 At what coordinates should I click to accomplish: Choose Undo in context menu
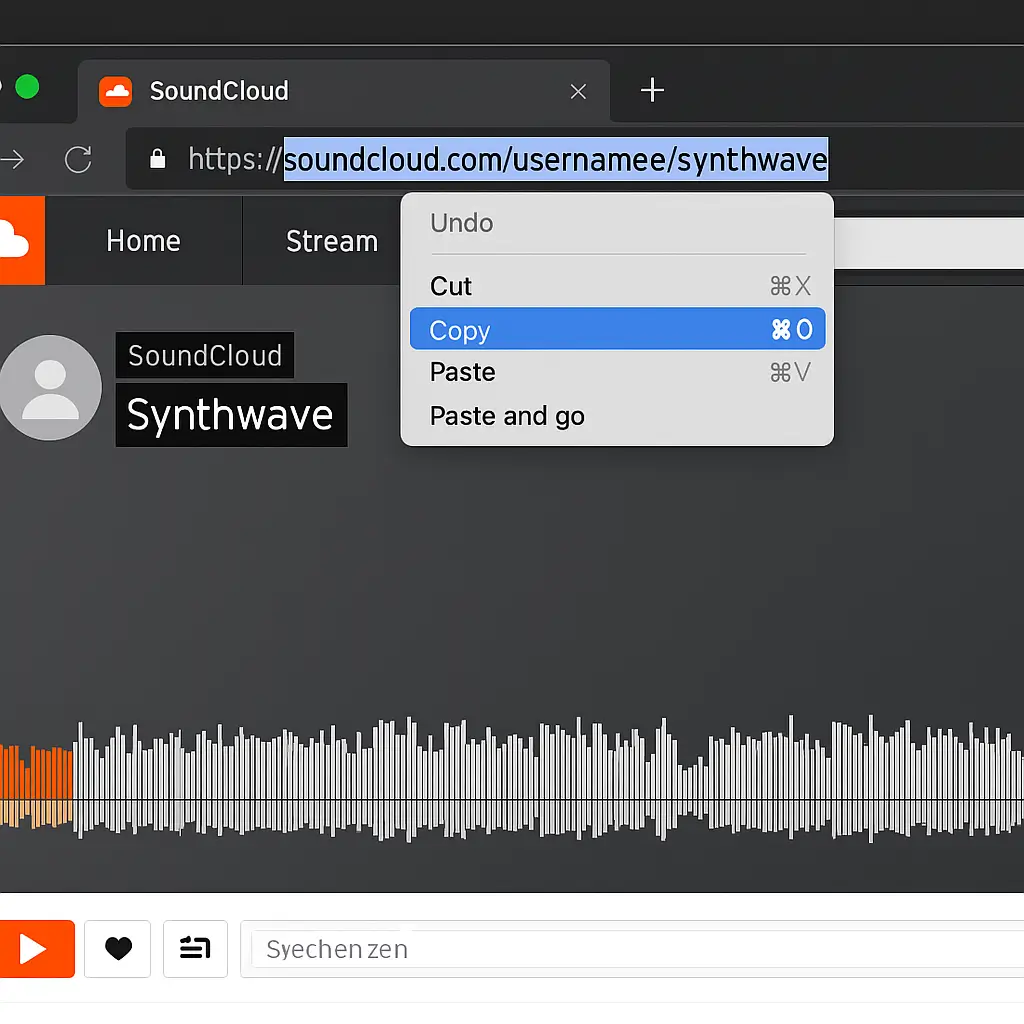click(617, 223)
